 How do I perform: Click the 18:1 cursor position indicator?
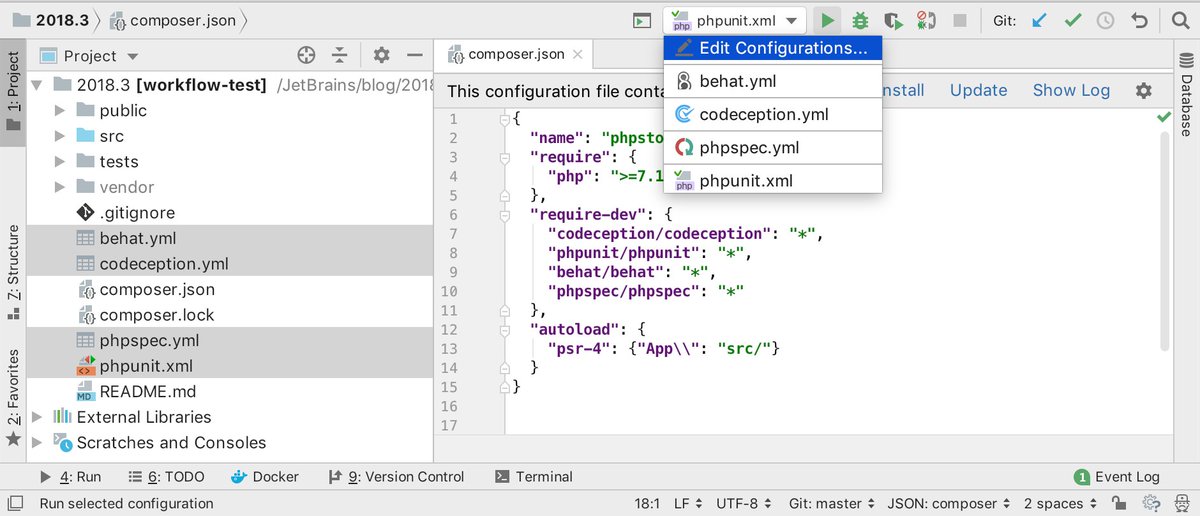tap(647, 504)
